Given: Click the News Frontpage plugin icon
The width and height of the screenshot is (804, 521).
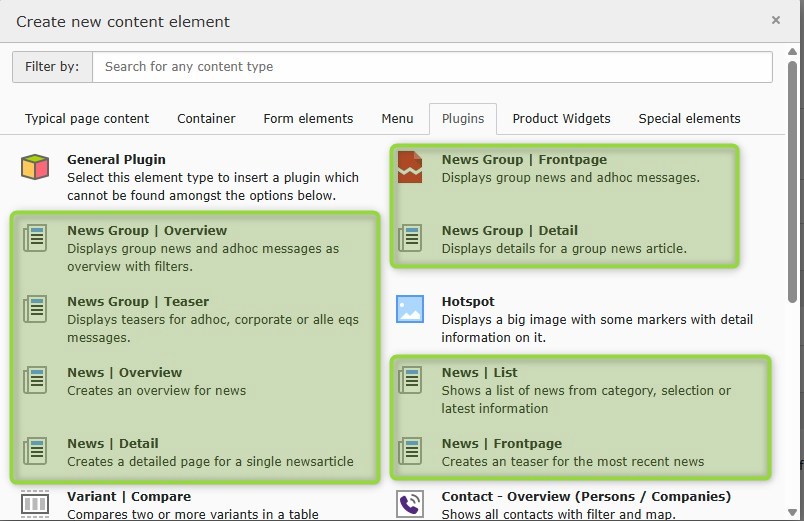Looking at the screenshot, I should 410,451.
